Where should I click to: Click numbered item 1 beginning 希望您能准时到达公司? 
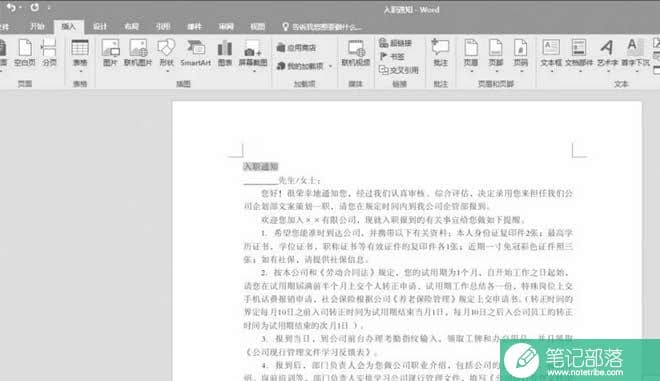pyautogui.click(x=408, y=246)
